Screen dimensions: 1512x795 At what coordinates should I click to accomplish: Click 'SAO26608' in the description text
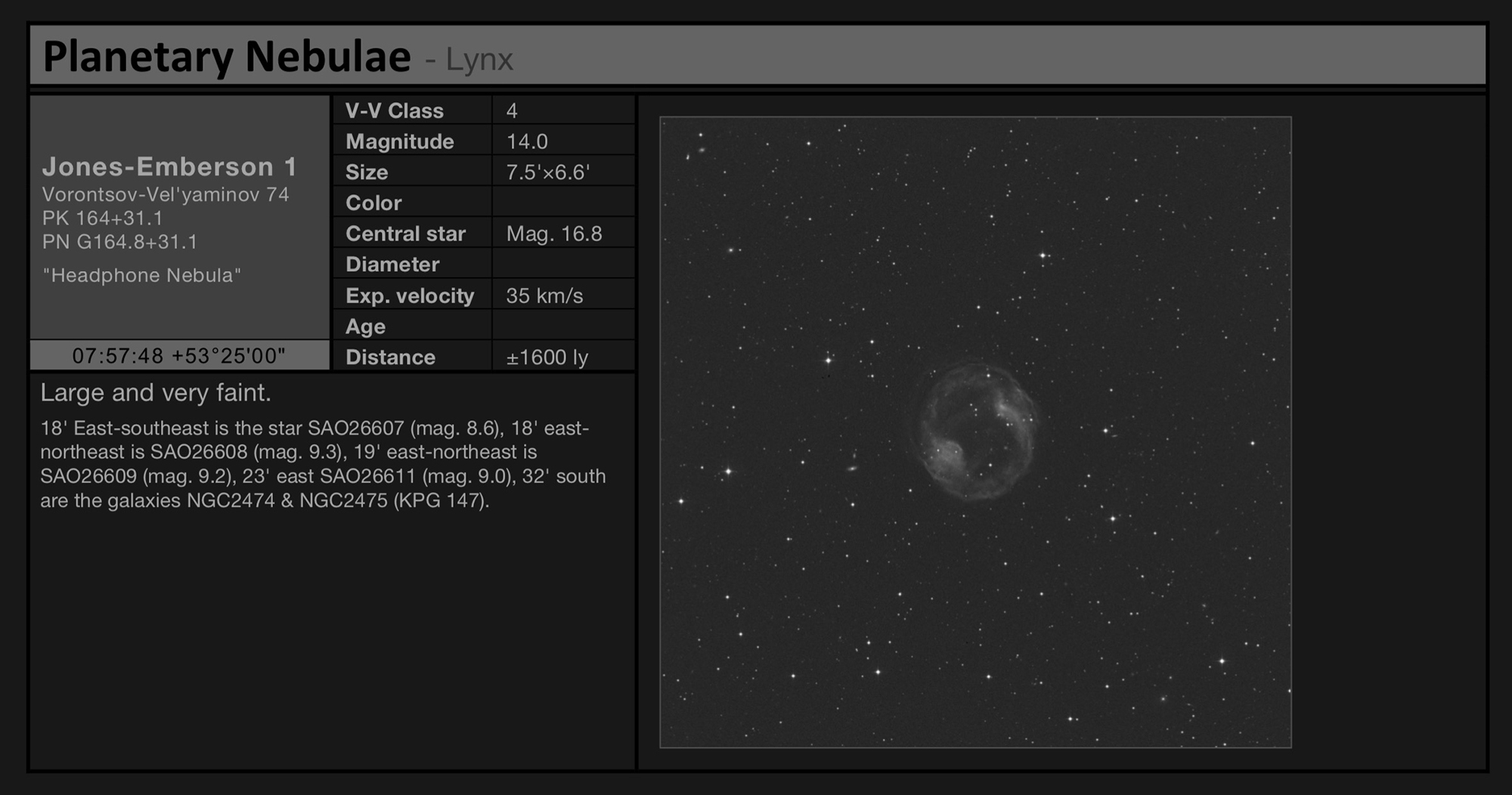pos(199,453)
